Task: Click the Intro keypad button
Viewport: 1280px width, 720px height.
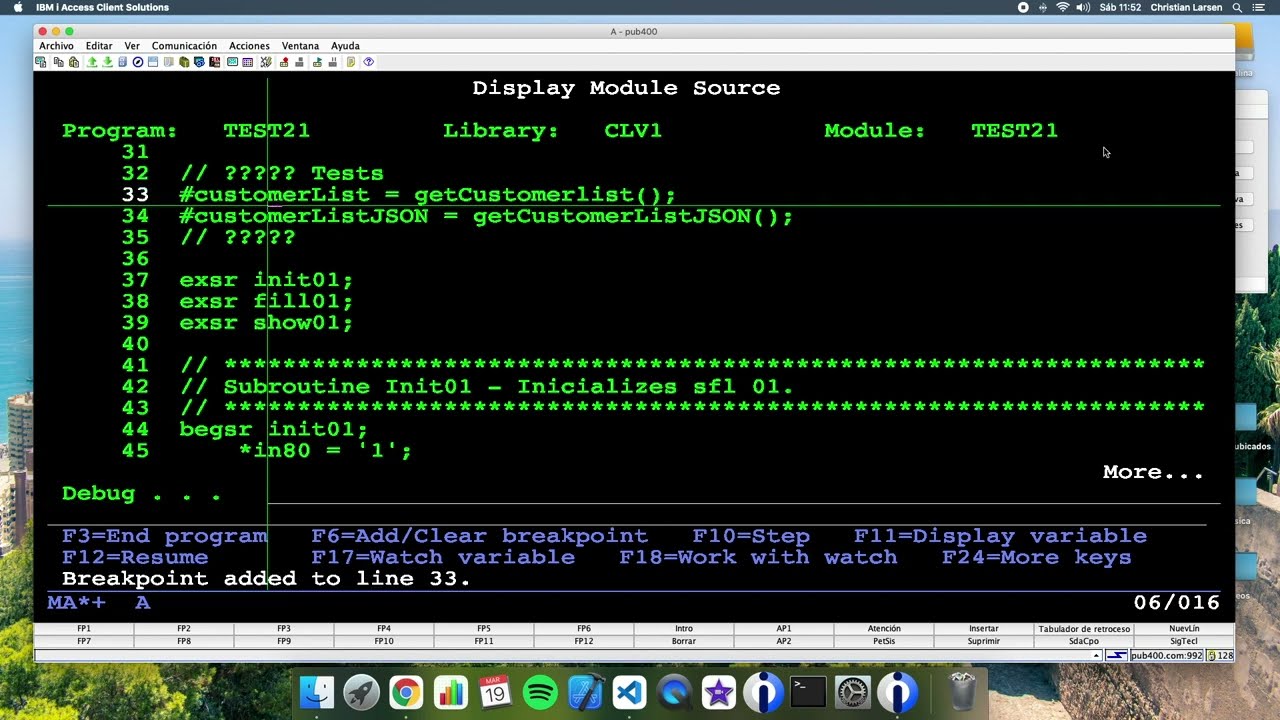Action: [x=684, y=629]
